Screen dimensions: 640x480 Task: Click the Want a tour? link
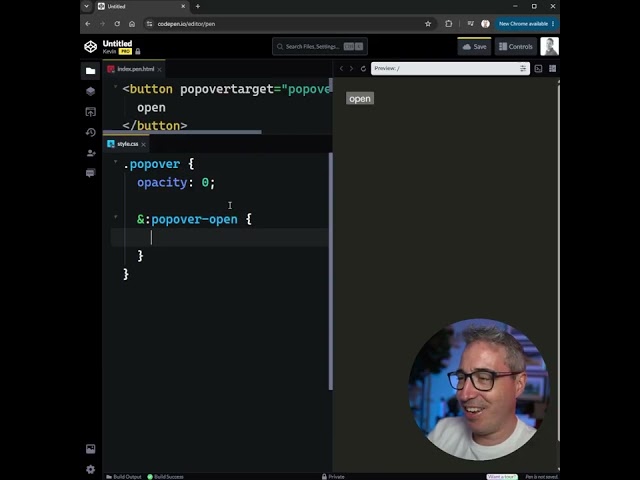point(502,477)
